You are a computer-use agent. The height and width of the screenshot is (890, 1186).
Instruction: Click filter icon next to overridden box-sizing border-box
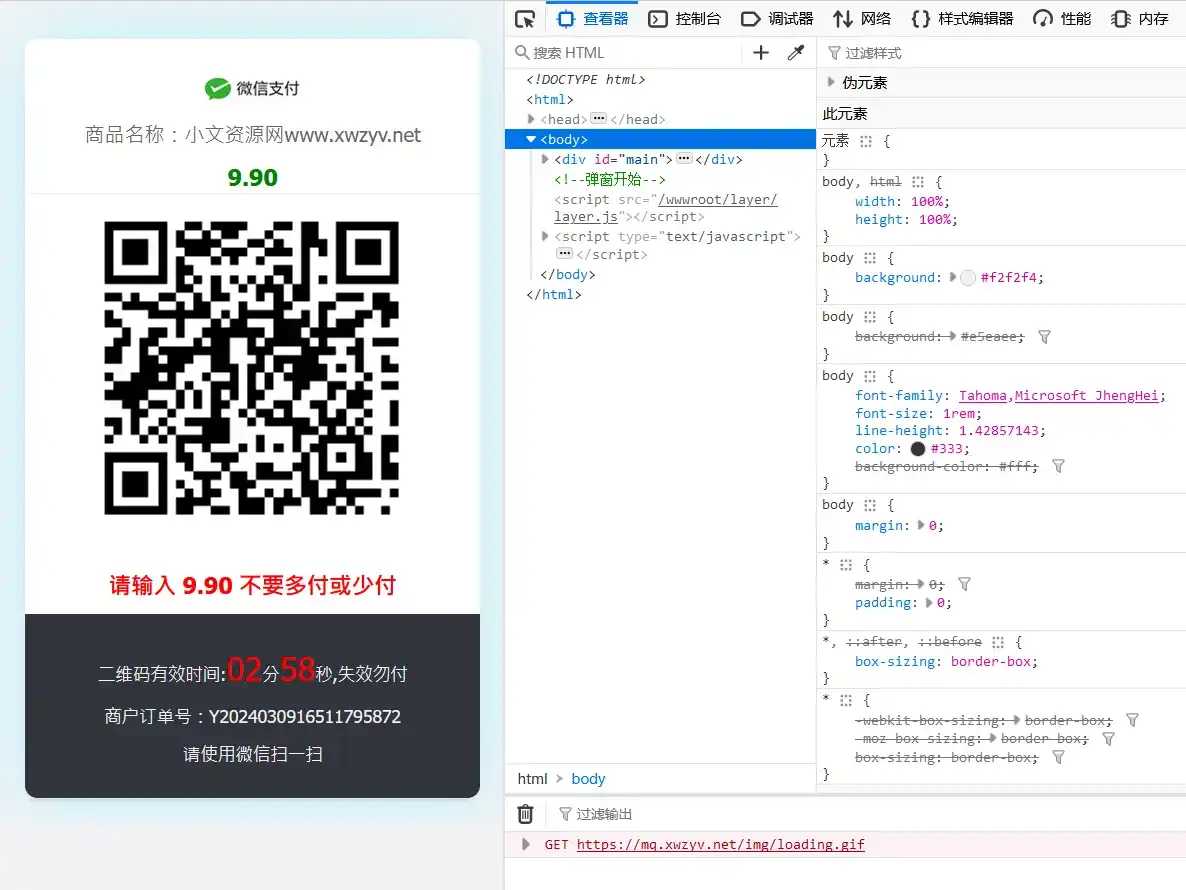(x=1058, y=757)
